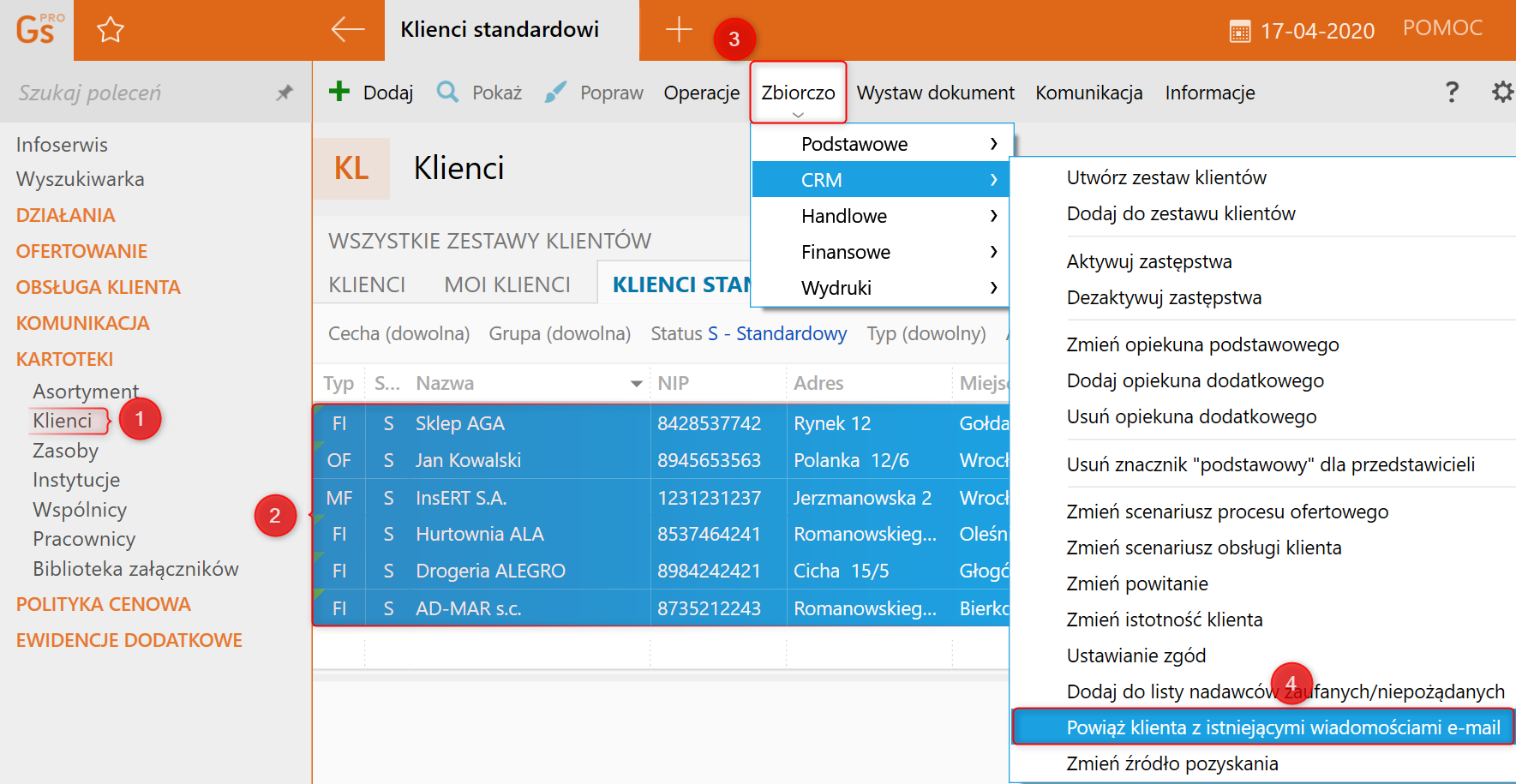Open the Grupa (dowolna) filter
The width and height of the screenshot is (1516, 784).
(560, 333)
